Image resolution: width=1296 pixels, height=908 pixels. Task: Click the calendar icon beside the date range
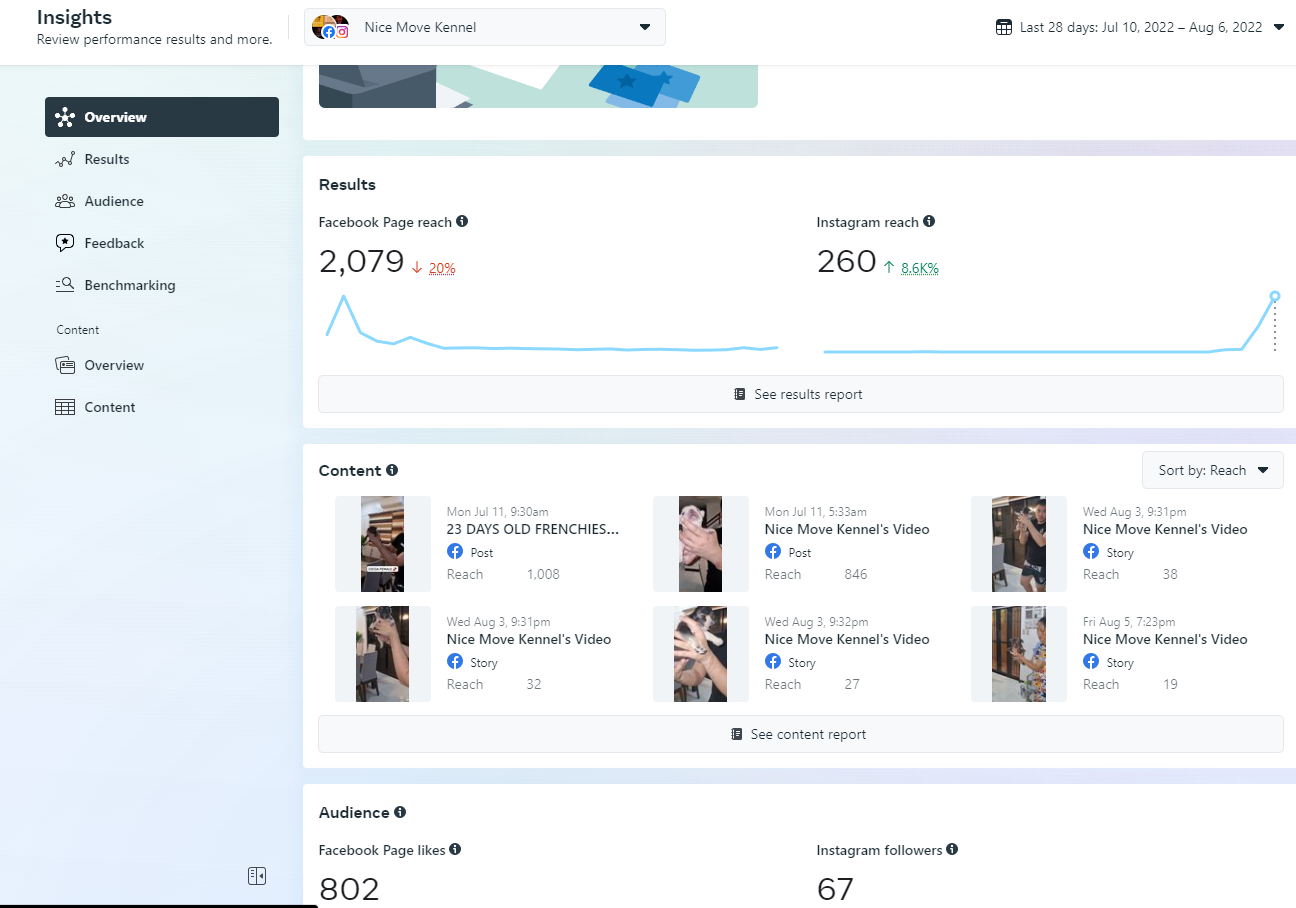(x=1004, y=27)
